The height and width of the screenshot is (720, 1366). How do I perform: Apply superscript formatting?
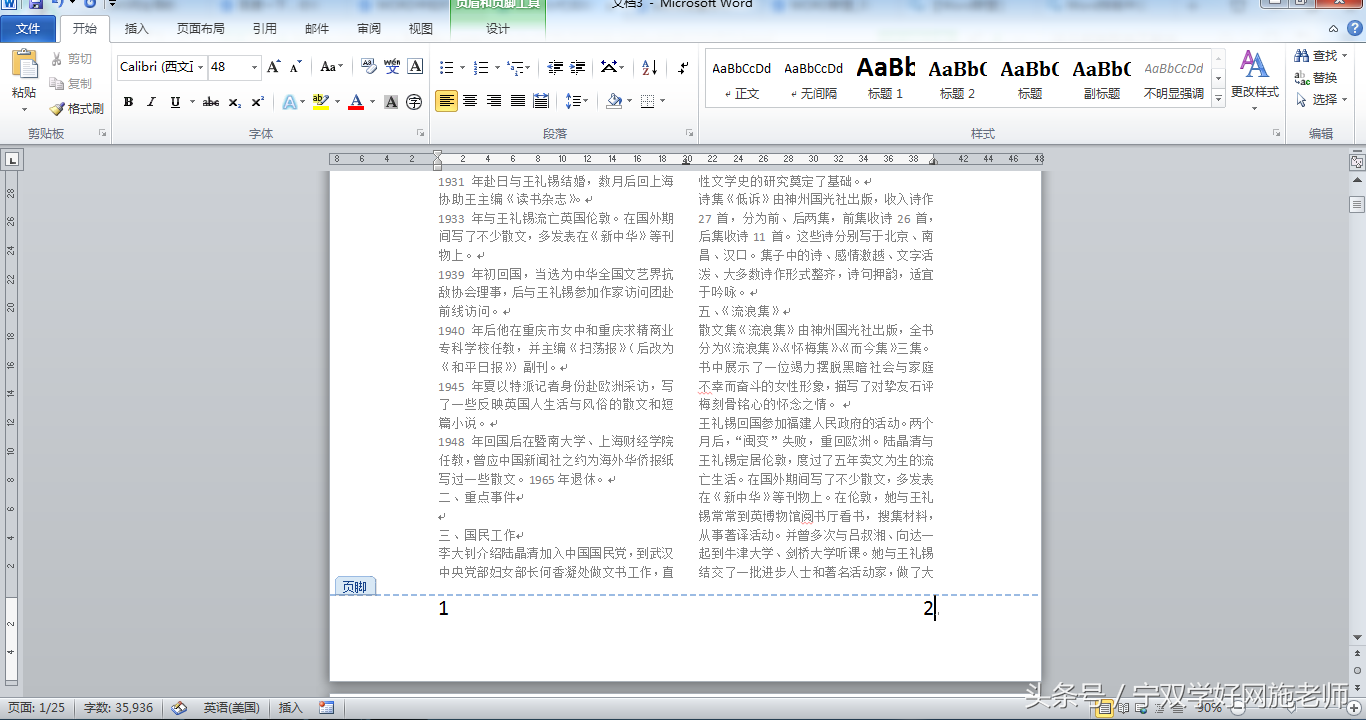(257, 102)
